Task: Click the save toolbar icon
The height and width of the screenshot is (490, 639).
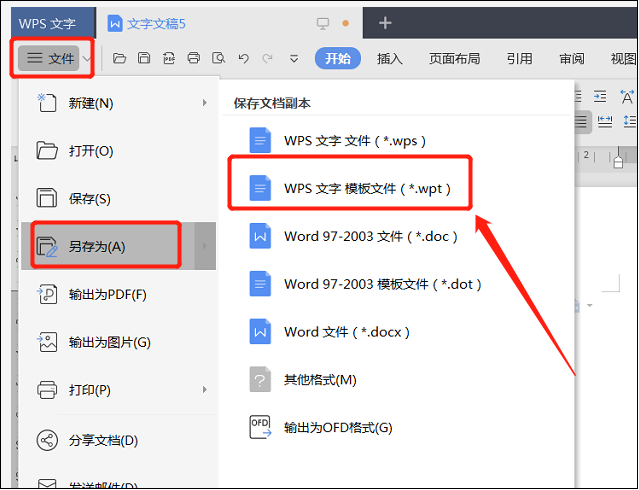Action: pyautogui.click(x=144, y=58)
